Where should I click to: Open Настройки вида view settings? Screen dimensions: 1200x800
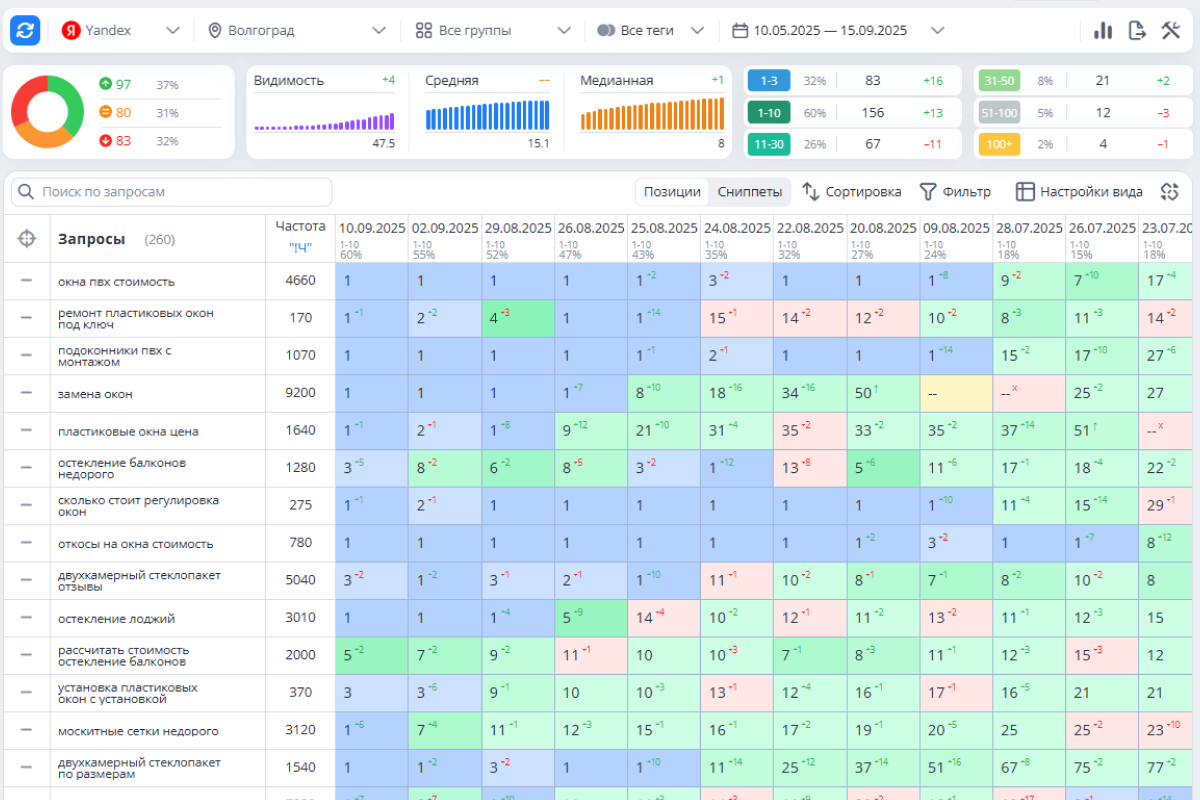pos(1079,192)
